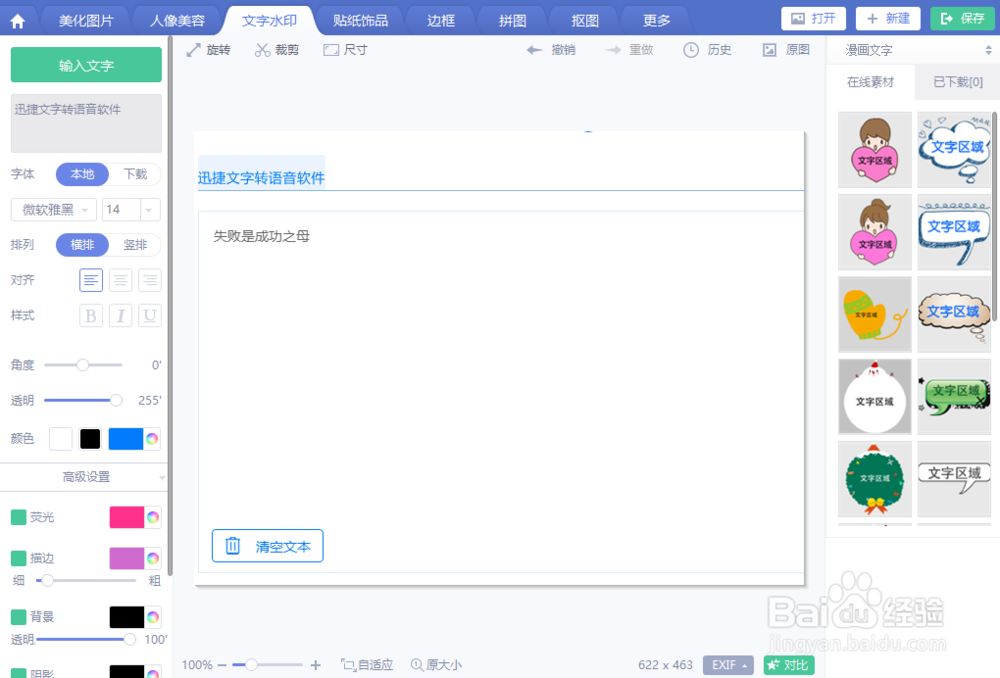The height and width of the screenshot is (678, 1000).
Task: Open the 背景 background color picker wheel
Action: coord(152,617)
